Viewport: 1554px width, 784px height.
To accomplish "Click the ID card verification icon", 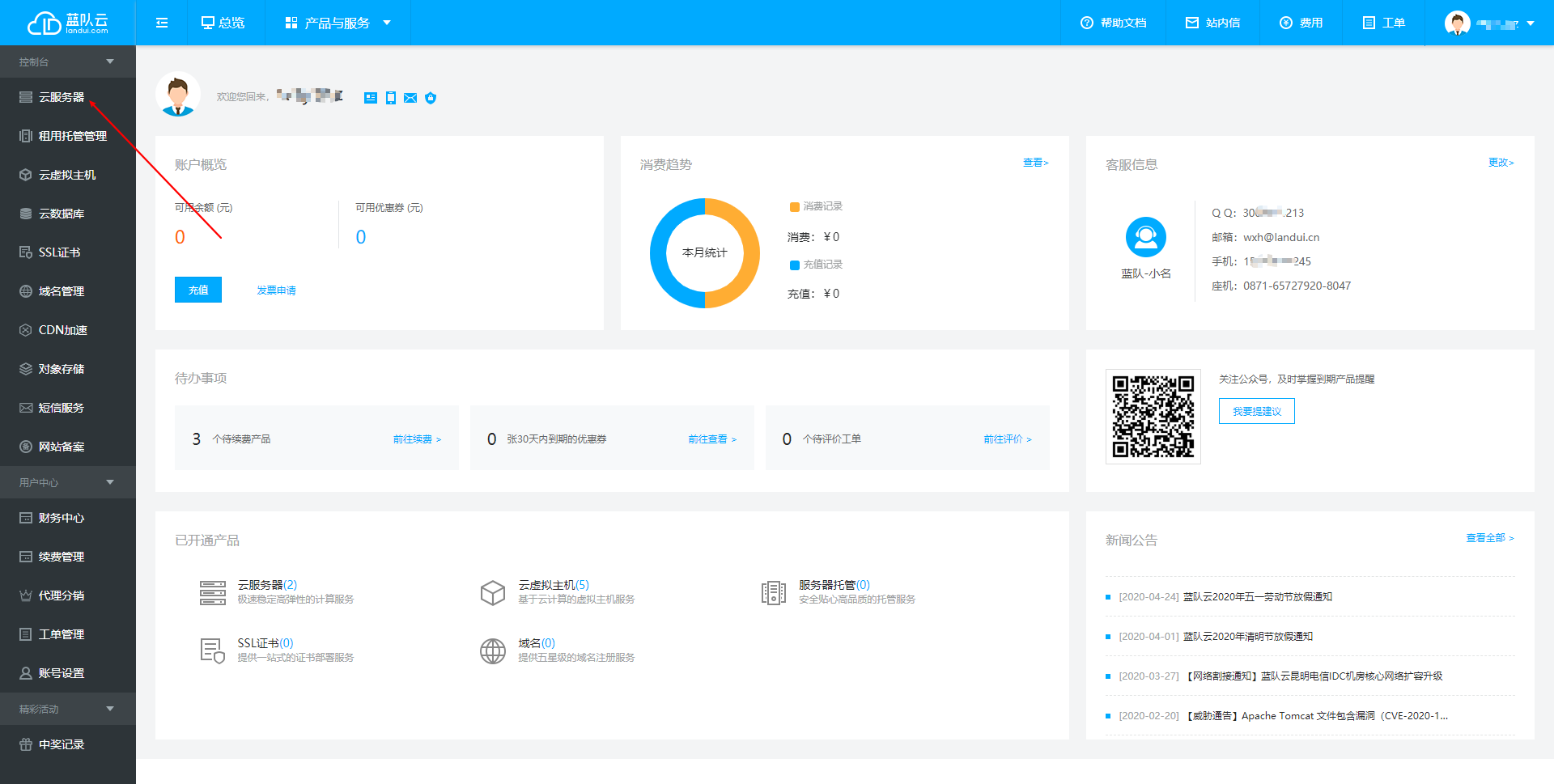I will click(371, 98).
